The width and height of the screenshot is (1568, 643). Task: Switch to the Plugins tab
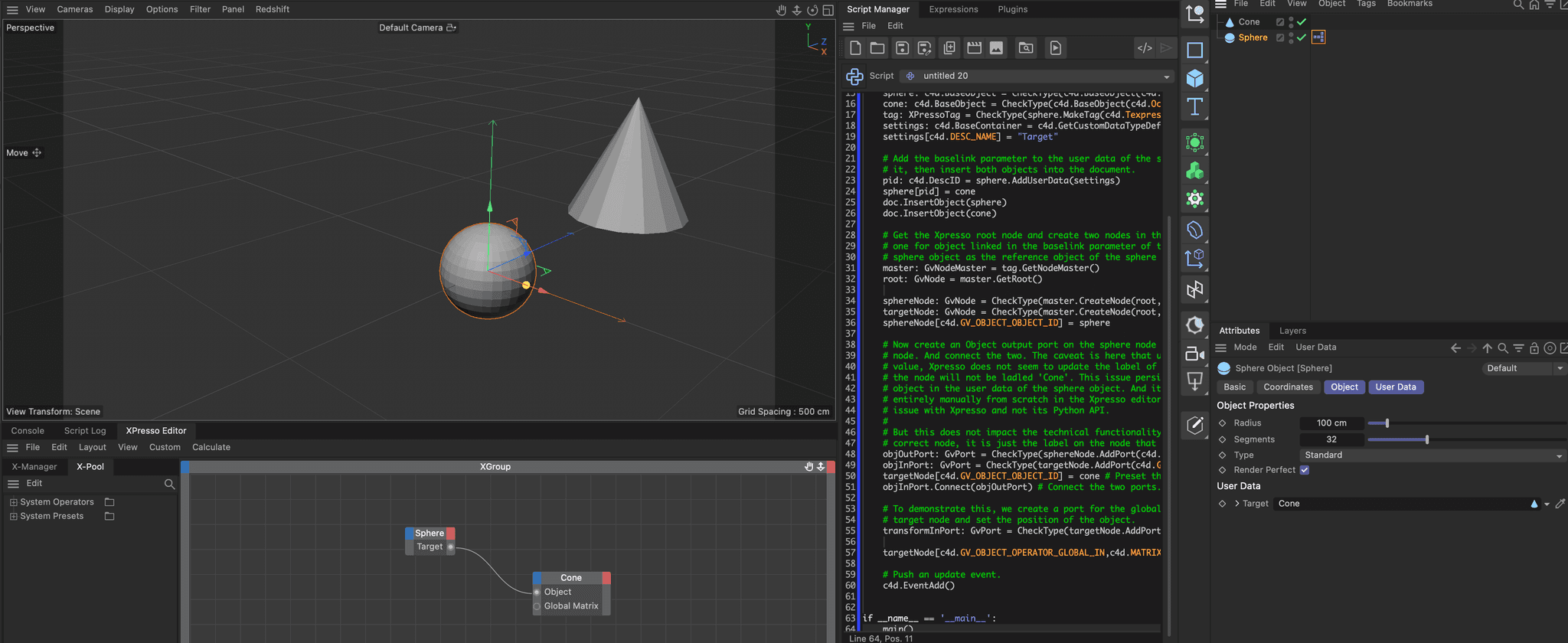point(1012,9)
